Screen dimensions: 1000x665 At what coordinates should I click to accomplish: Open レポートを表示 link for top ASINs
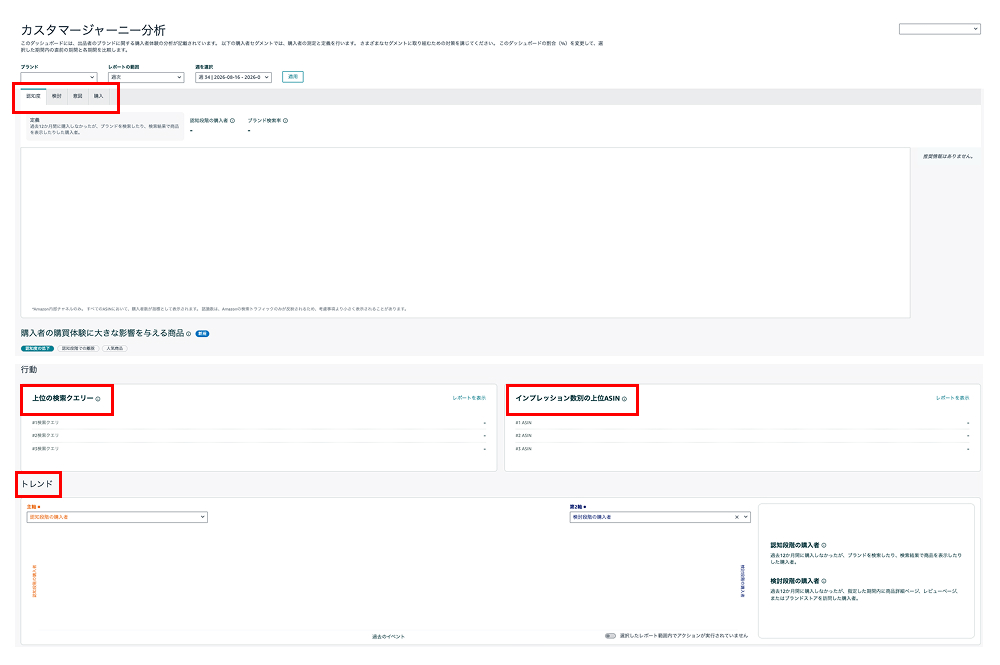[x=953, y=398]
